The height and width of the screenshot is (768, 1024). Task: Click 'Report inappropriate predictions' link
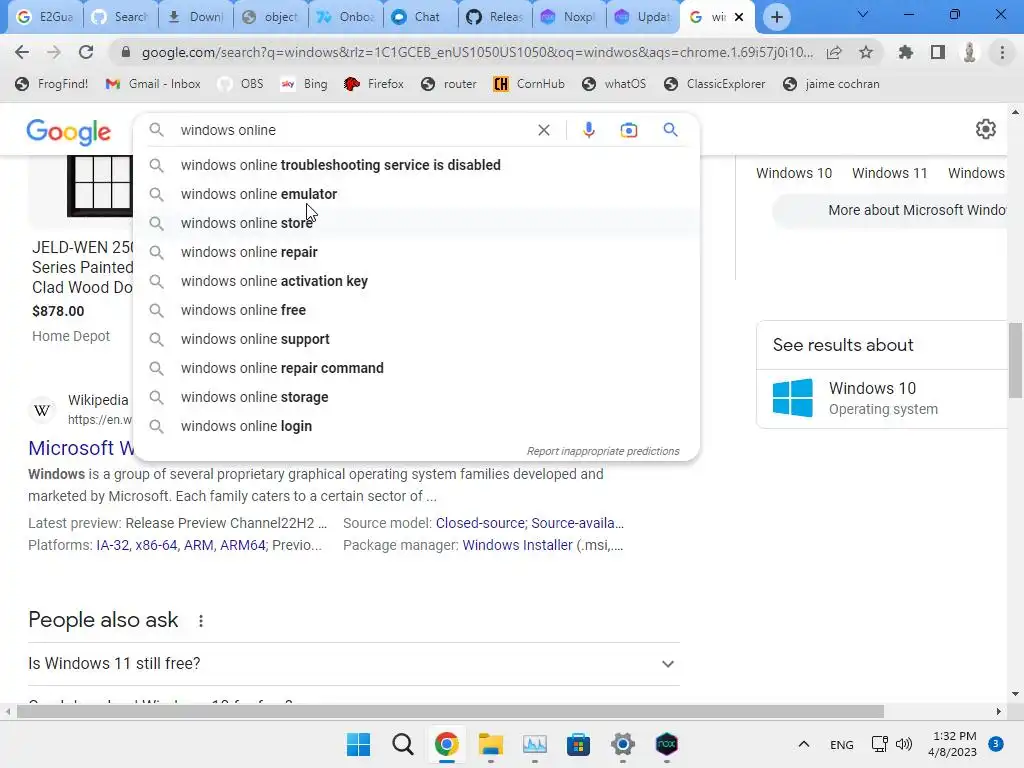pyautogui.click(x=603, y=451)
